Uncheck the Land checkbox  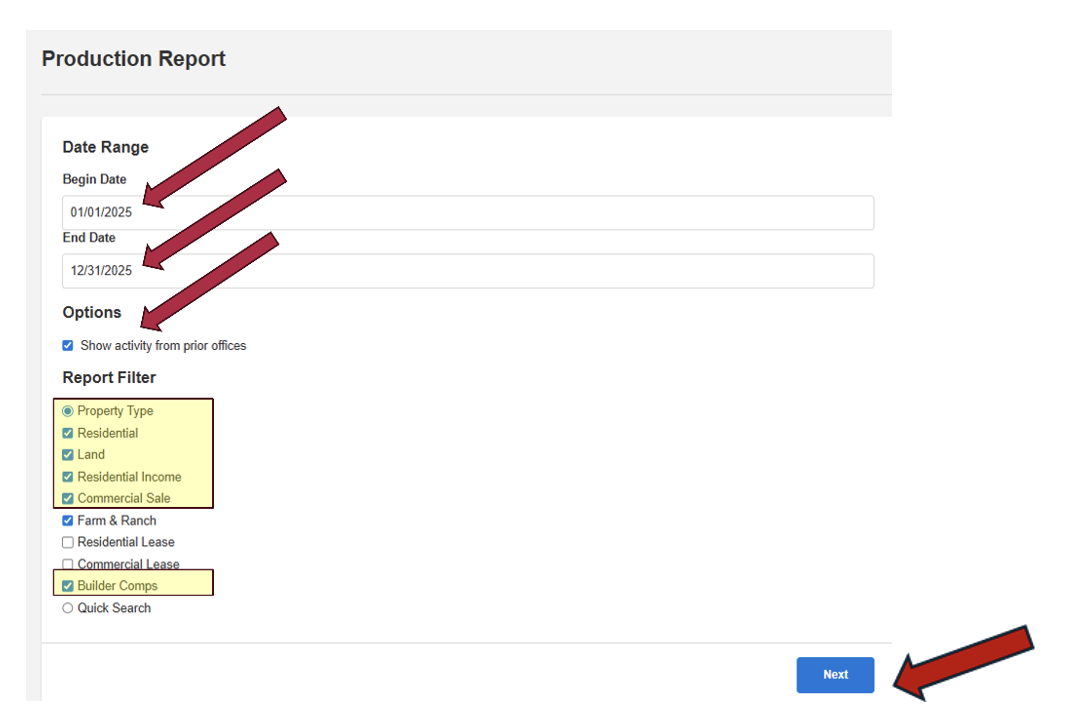(x=68, y=455)
